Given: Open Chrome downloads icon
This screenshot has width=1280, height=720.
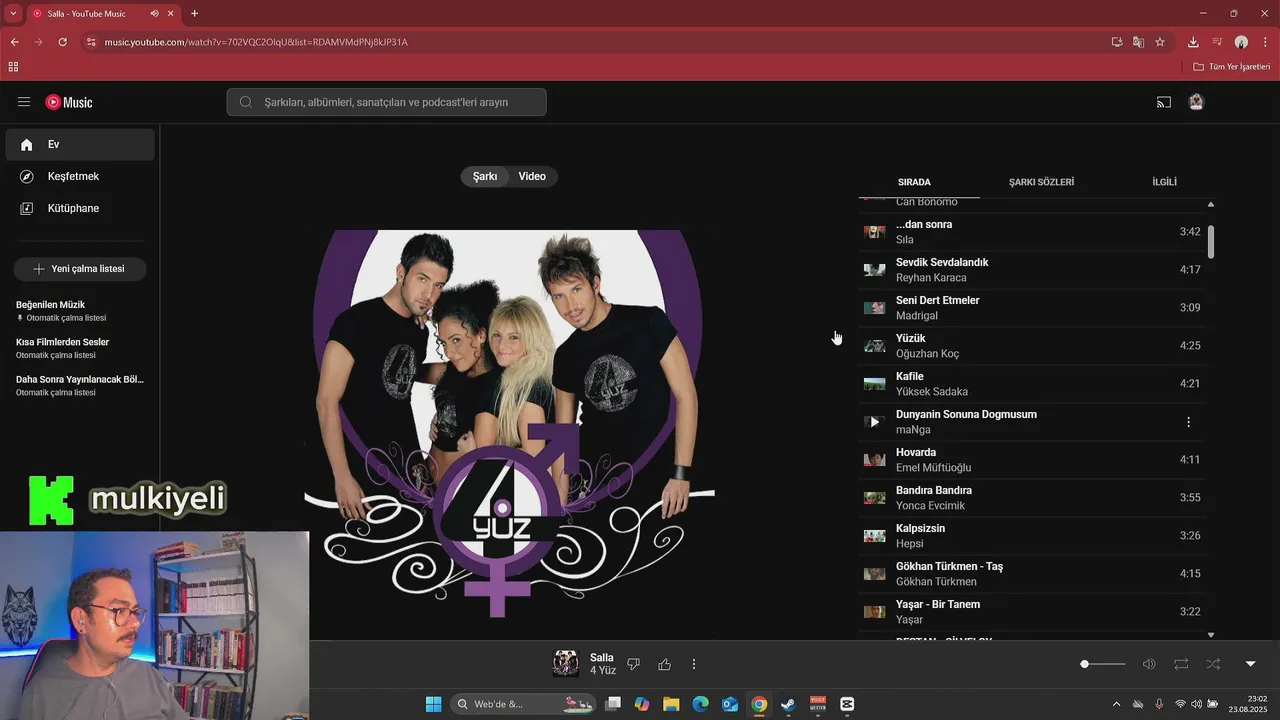Looking at the screenshot, I should click(1193, 42).
